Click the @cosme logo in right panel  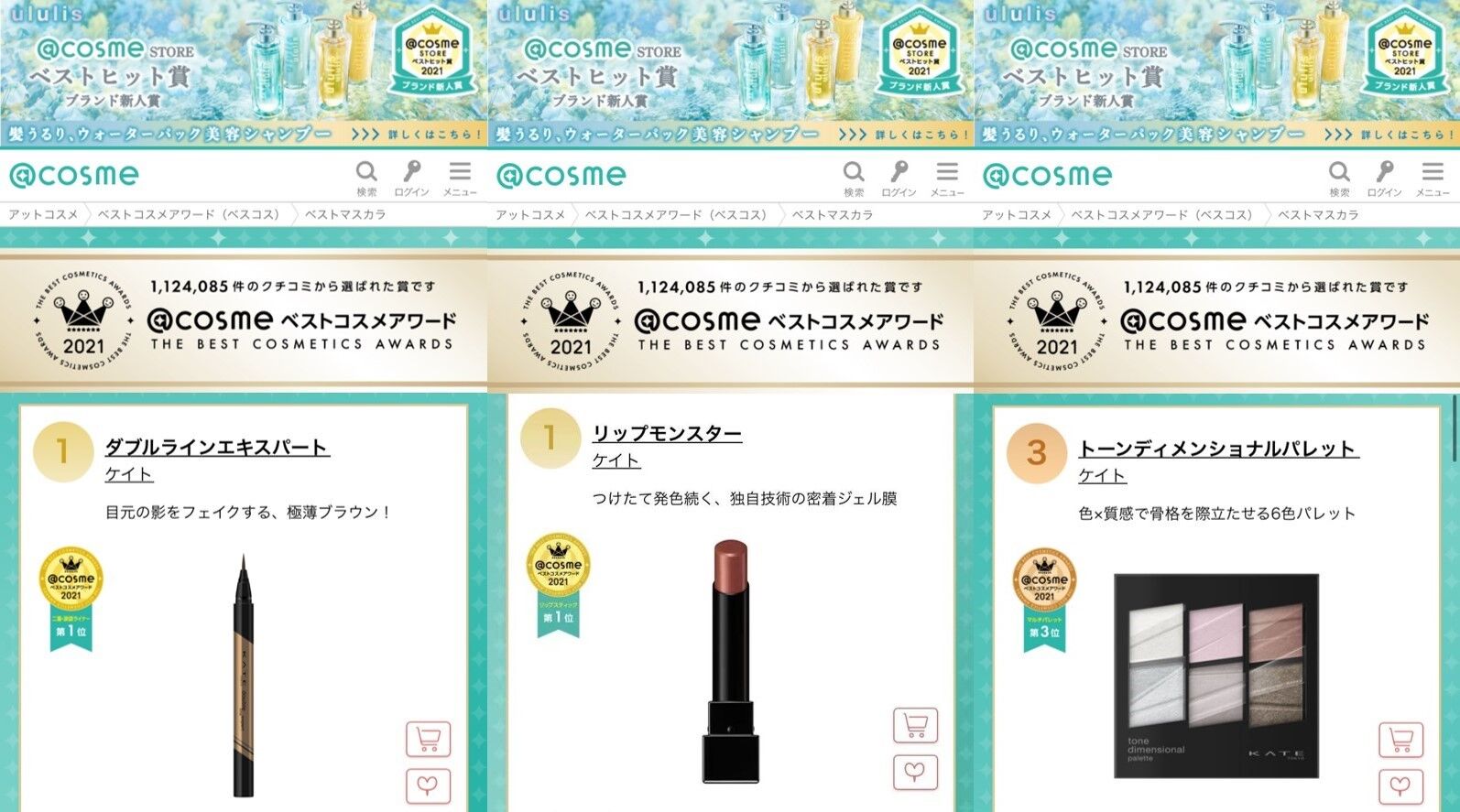(x=1048, y=175)
